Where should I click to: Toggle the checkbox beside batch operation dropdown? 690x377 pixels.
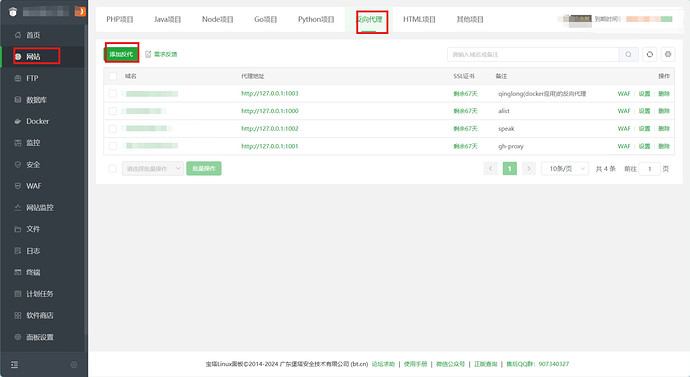(x=113, y=168)
